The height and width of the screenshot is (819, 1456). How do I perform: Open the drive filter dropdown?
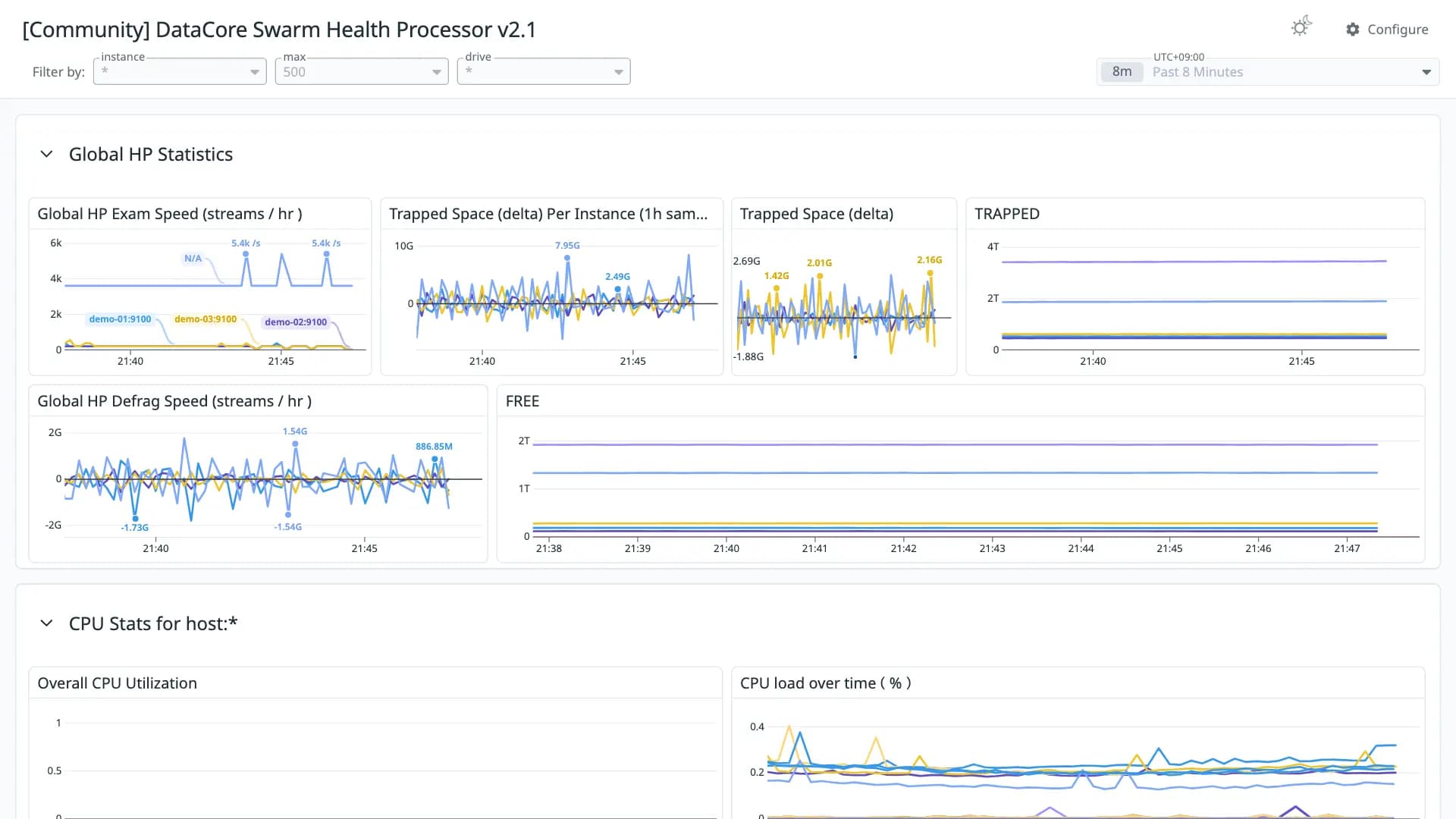tap(544, 71)
